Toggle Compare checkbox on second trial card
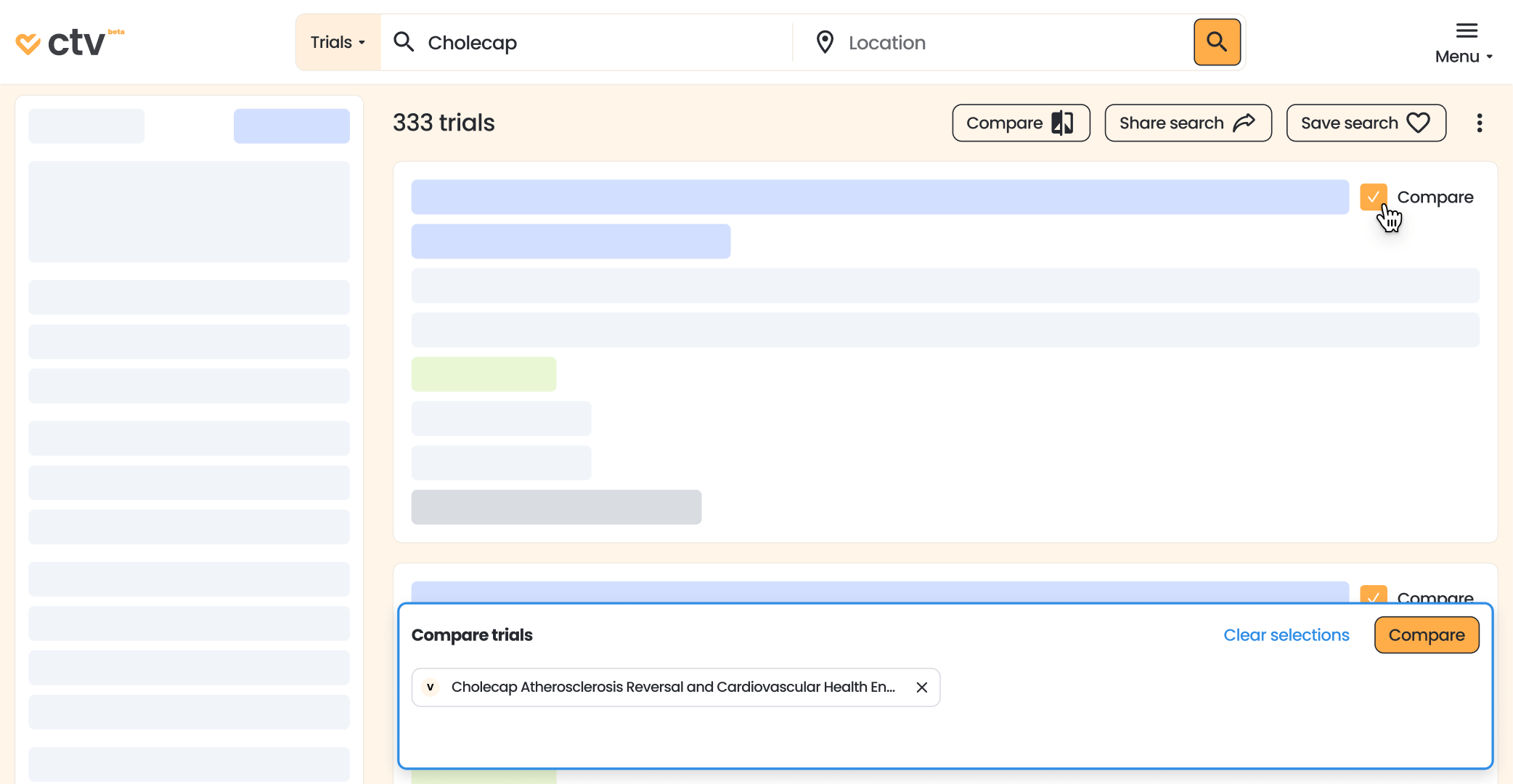 coord(1373,595)
